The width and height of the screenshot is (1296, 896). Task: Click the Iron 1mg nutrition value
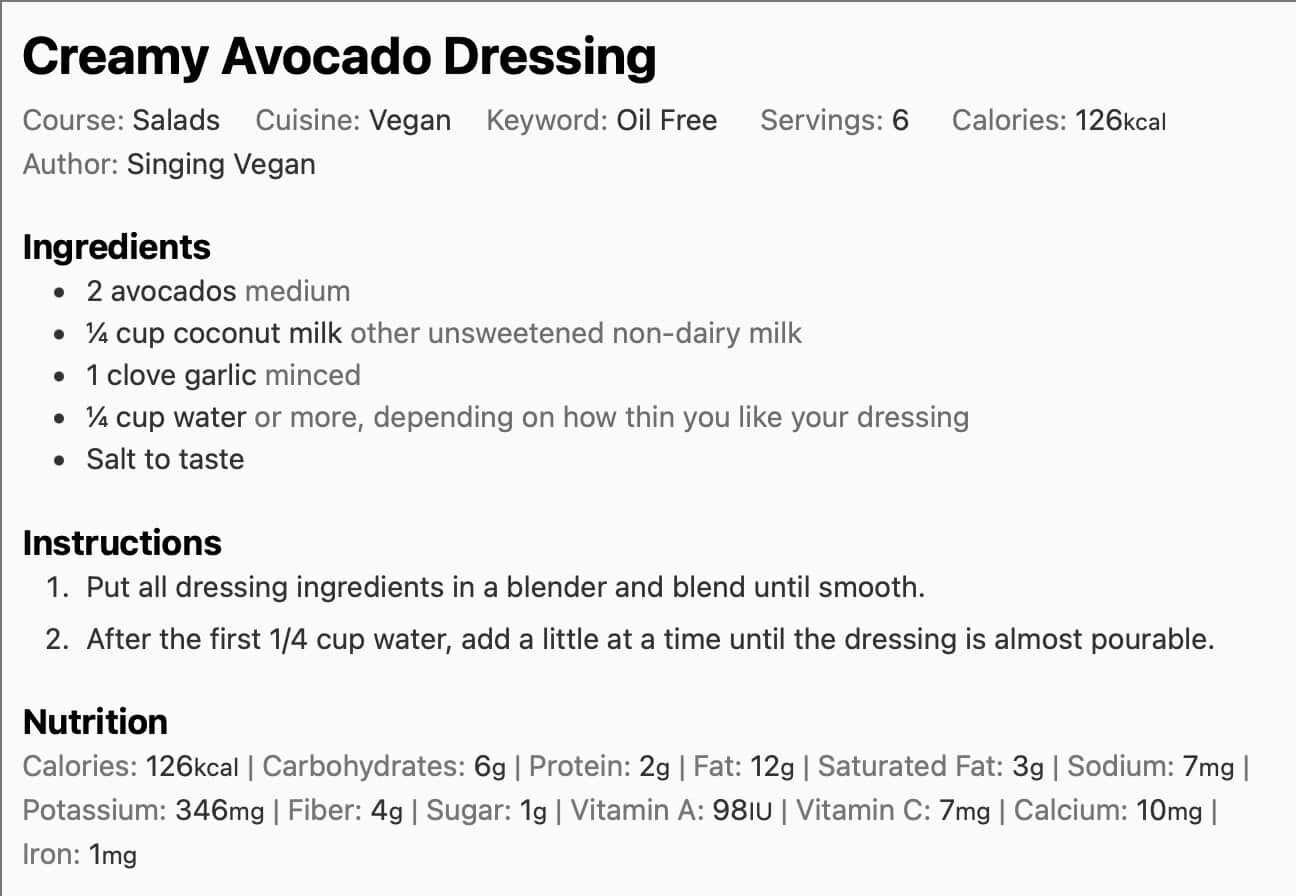point(112,855)
